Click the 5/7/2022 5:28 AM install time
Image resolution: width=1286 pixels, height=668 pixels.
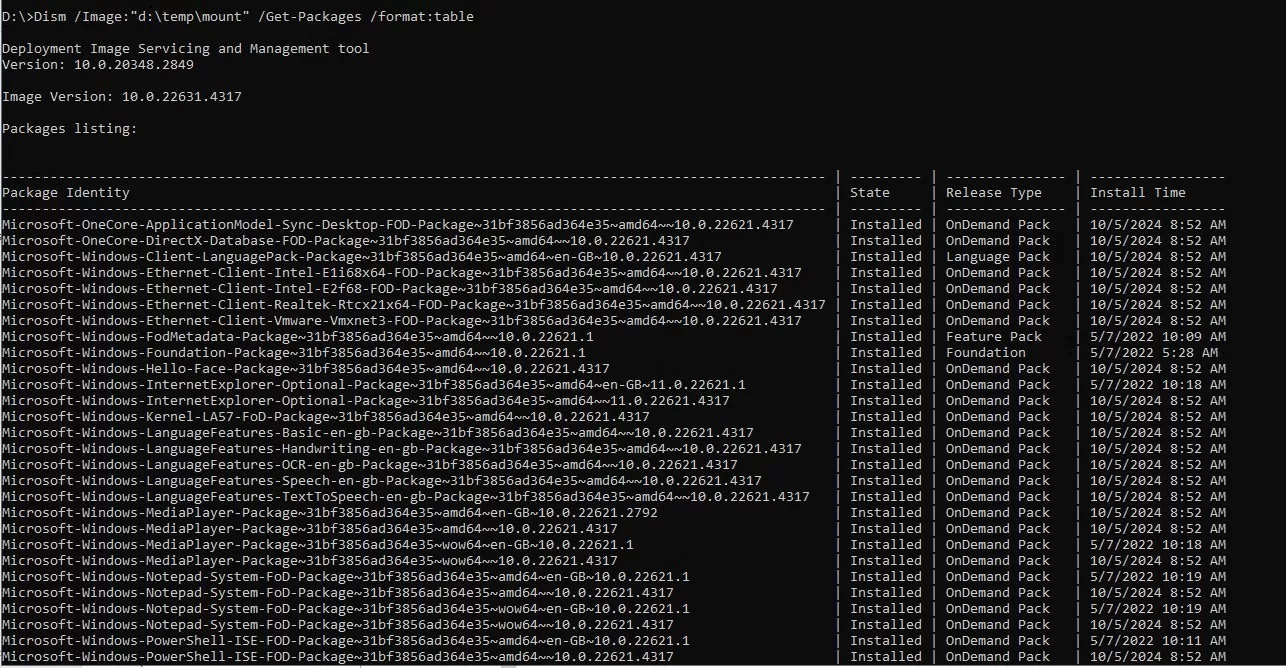1153,352
